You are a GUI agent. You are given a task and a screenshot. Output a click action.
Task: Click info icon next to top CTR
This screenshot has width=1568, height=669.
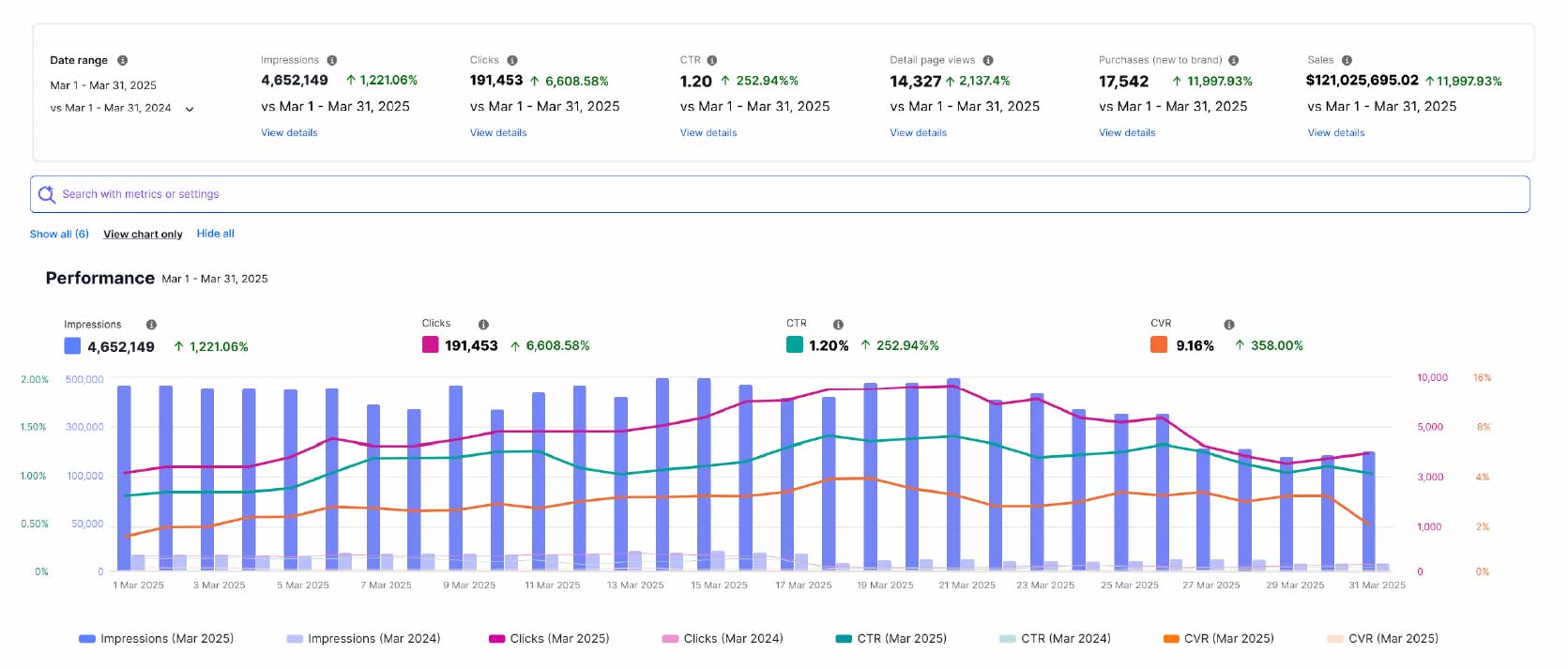(x=712, y=60)
